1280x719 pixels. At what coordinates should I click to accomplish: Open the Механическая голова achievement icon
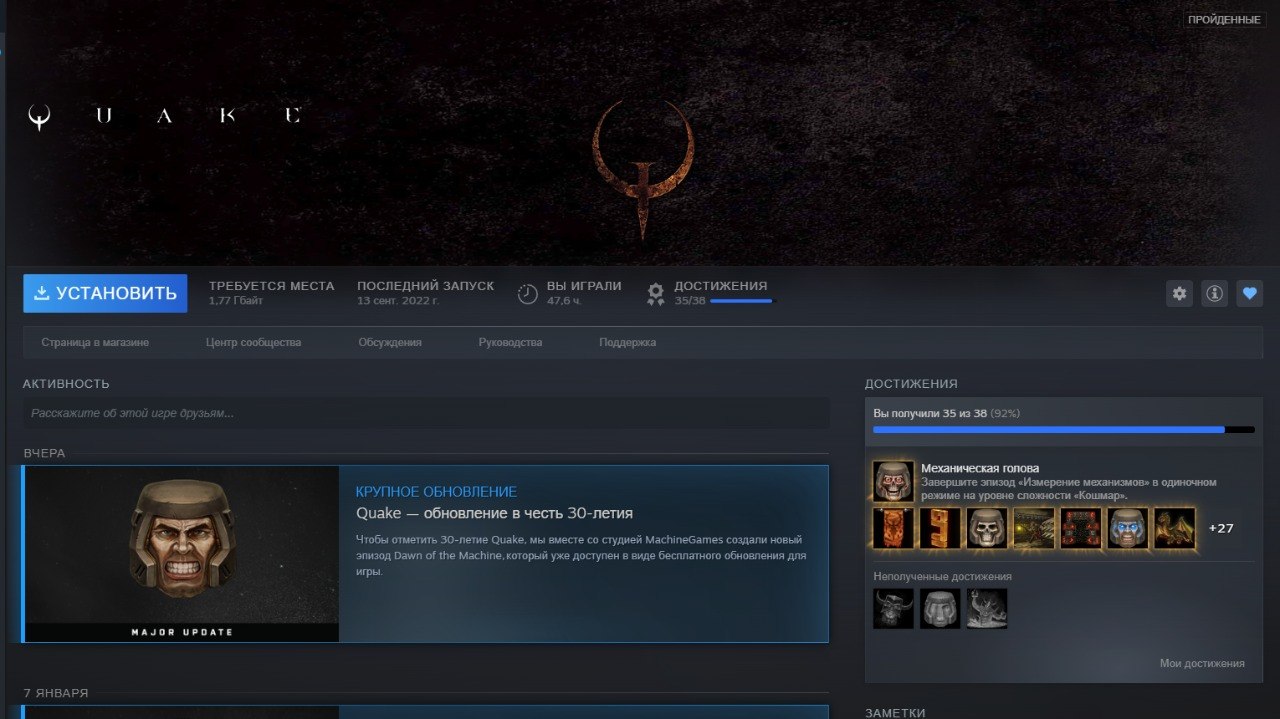pyautogui.click(x=893, y=481)
